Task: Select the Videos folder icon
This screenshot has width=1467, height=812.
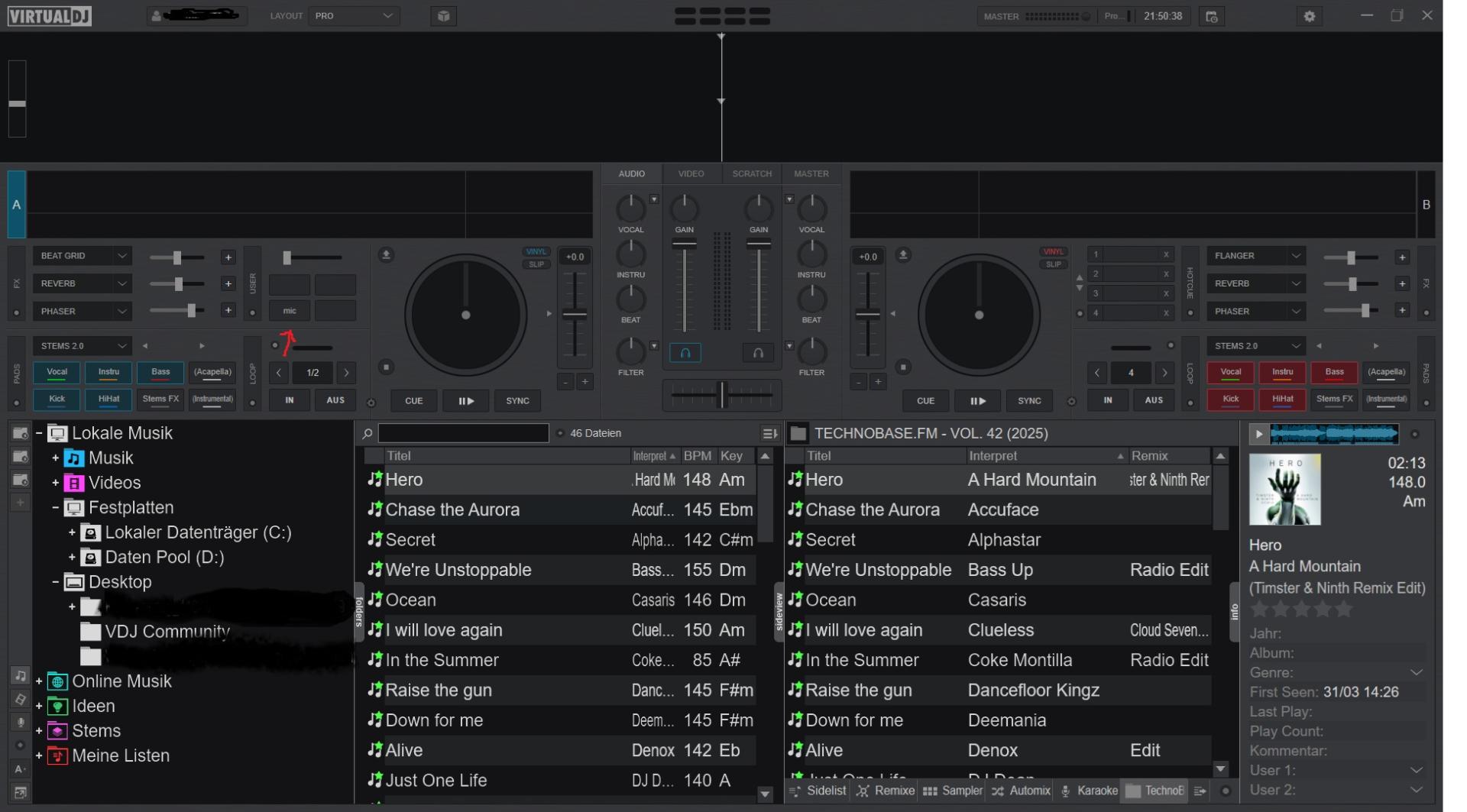Action: click(73, 483)
